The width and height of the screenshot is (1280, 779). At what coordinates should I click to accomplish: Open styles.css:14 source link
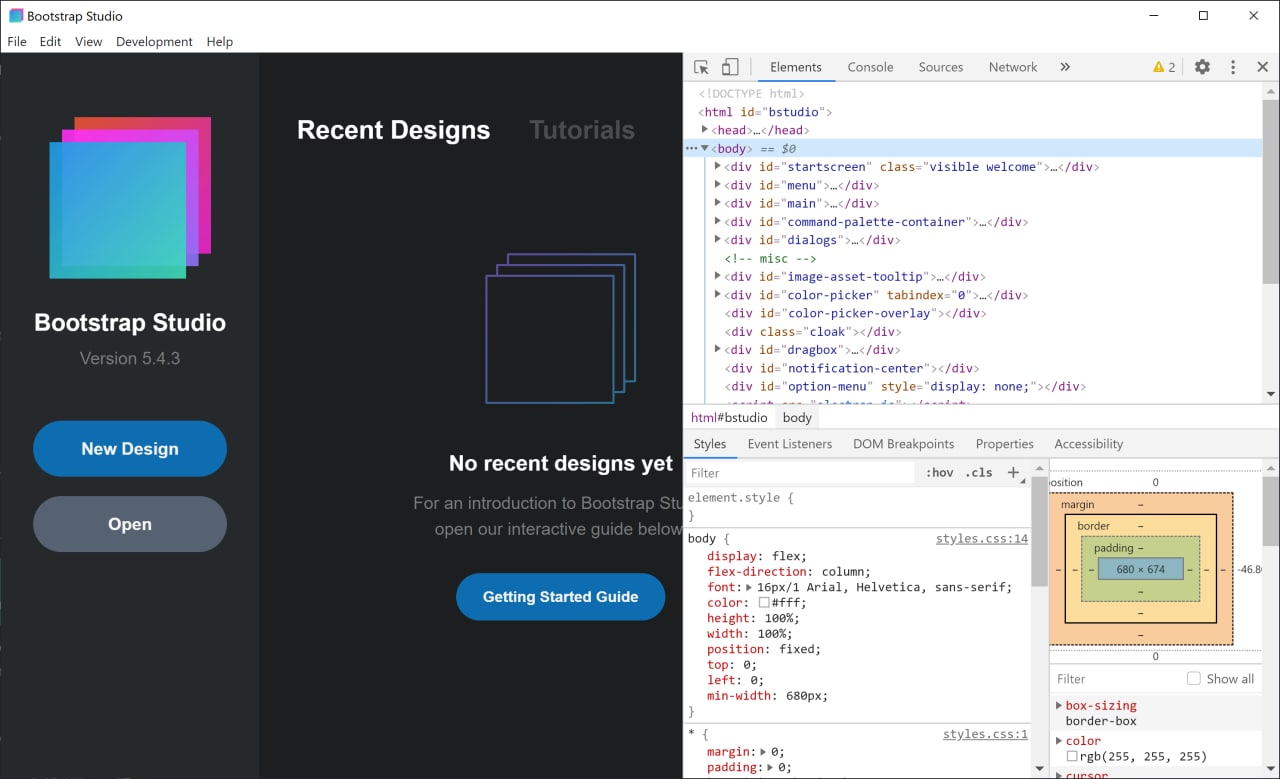(x=982, y=539)
